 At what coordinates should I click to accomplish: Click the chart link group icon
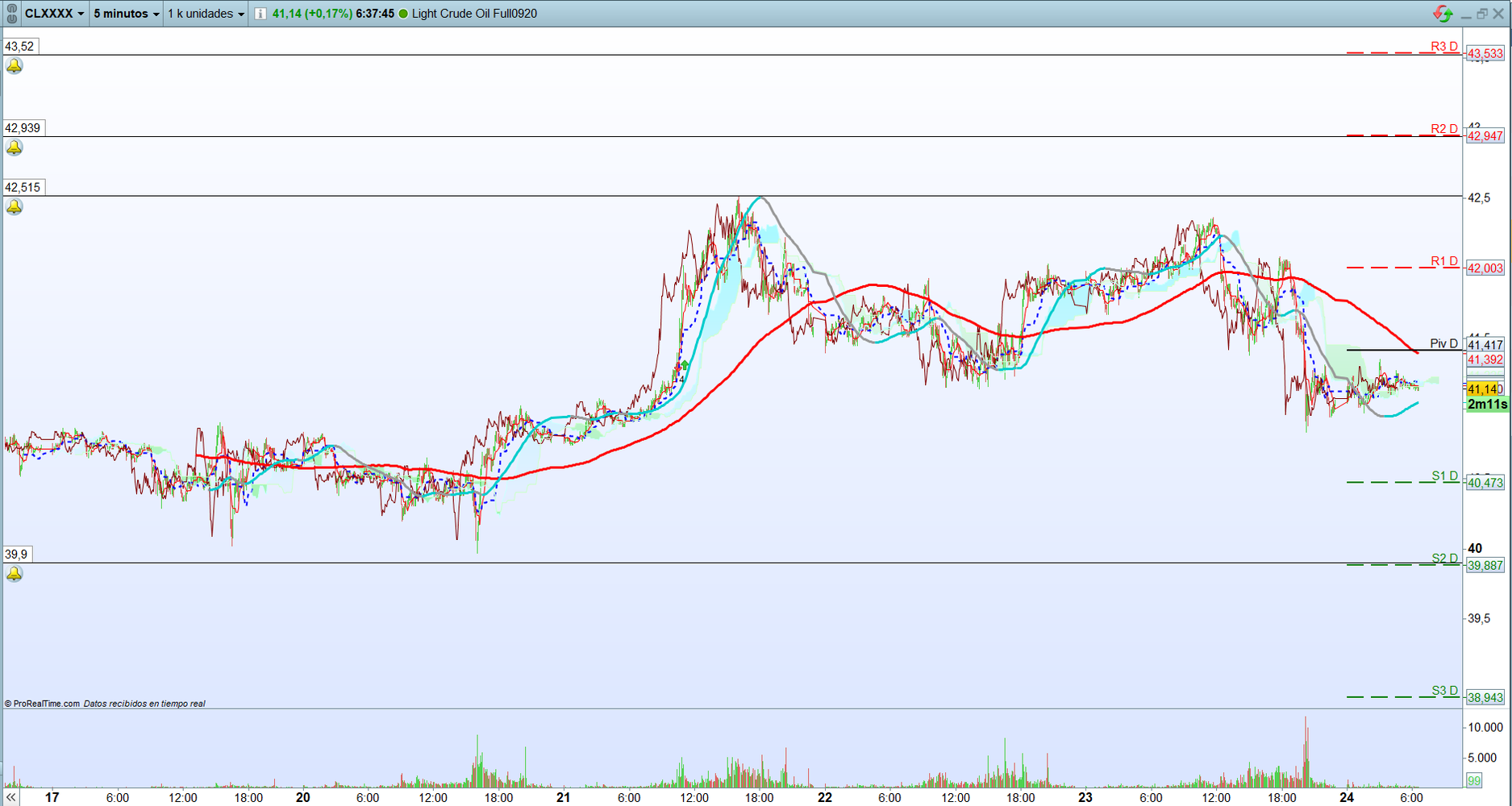11,14
